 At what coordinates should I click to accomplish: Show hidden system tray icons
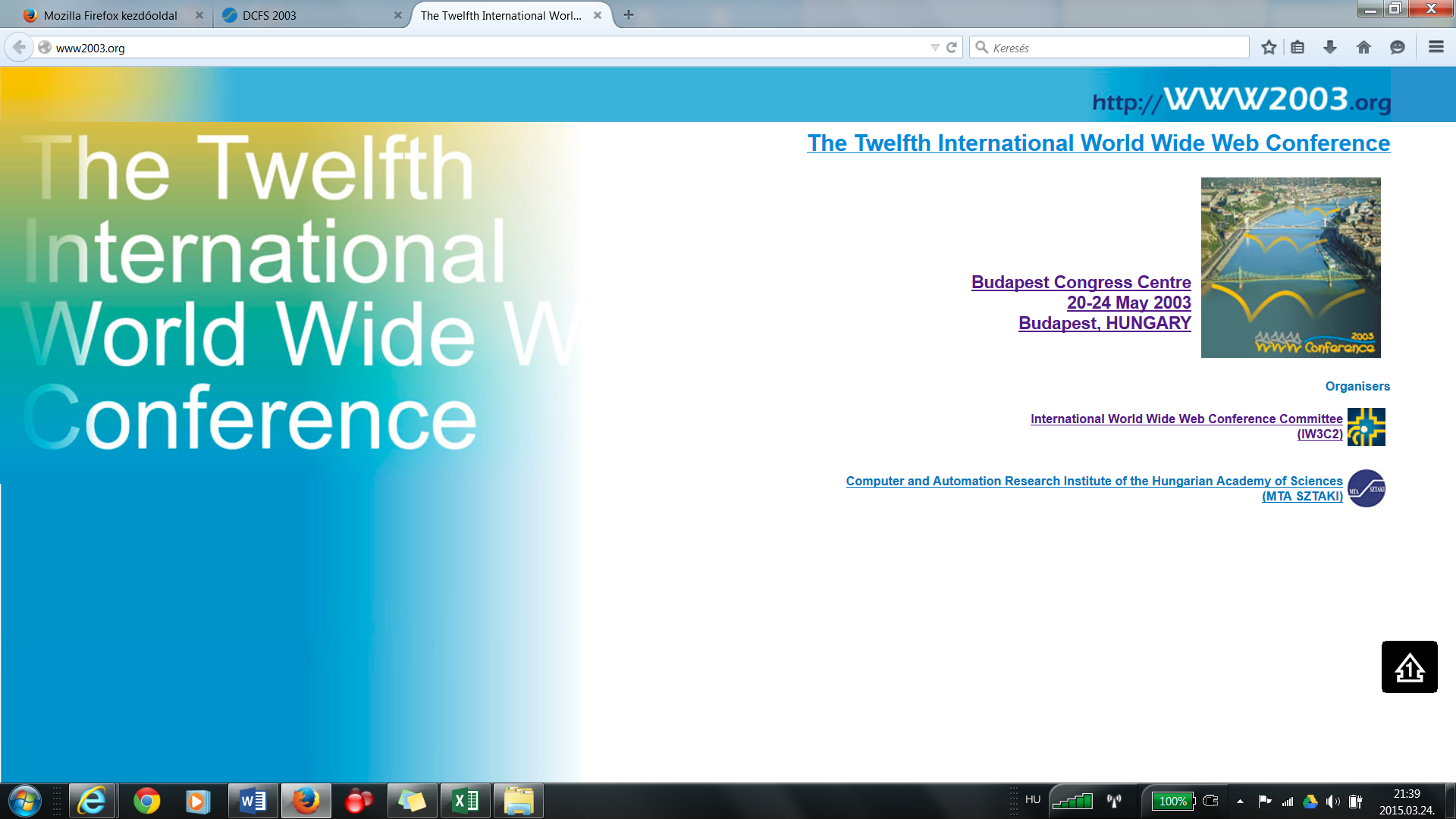[x=1240, y=801]
